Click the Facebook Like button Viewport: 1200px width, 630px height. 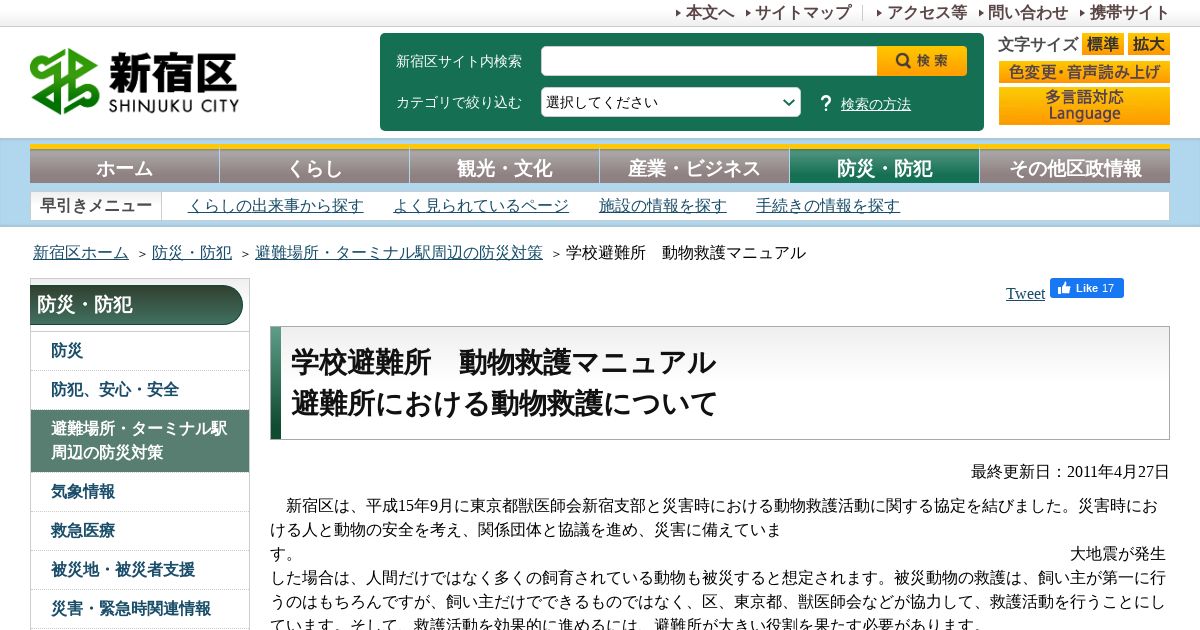tap(1087, 288)
